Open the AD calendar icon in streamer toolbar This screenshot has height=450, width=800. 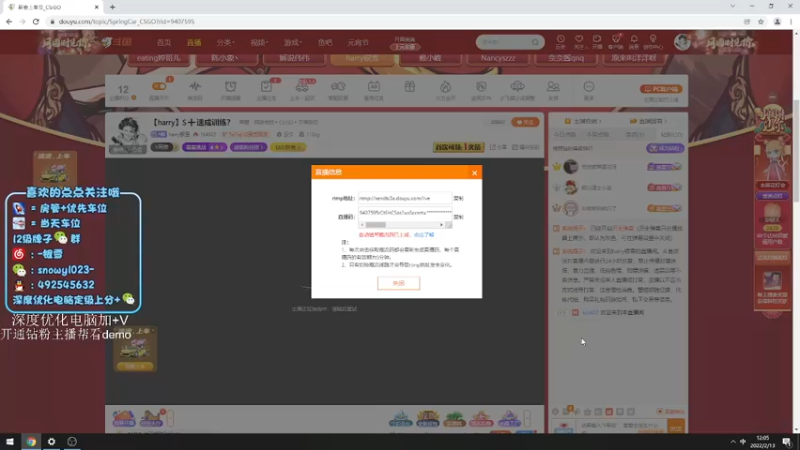coord(373,87)
